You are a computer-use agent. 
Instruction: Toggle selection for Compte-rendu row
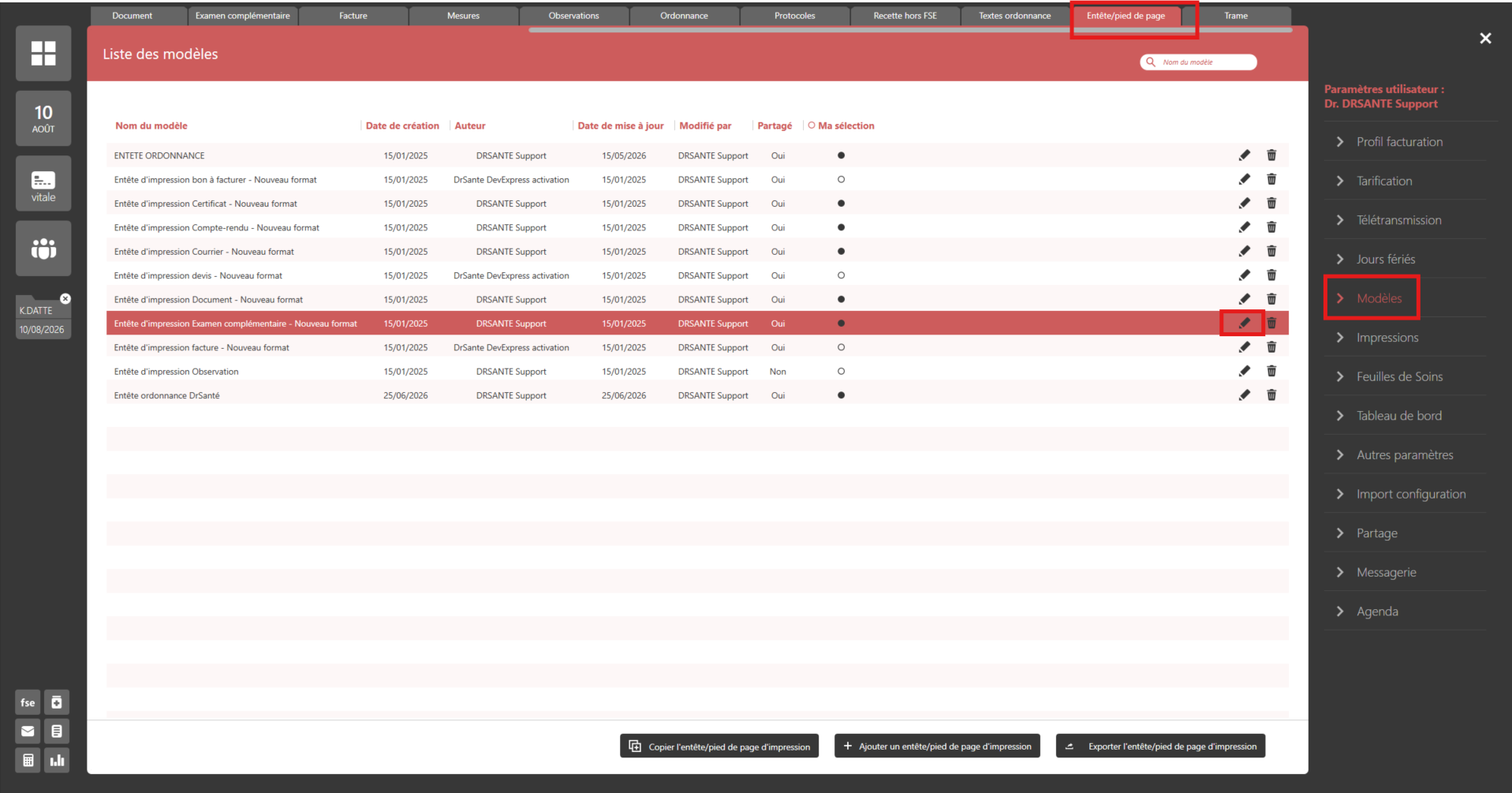[841, 227]
